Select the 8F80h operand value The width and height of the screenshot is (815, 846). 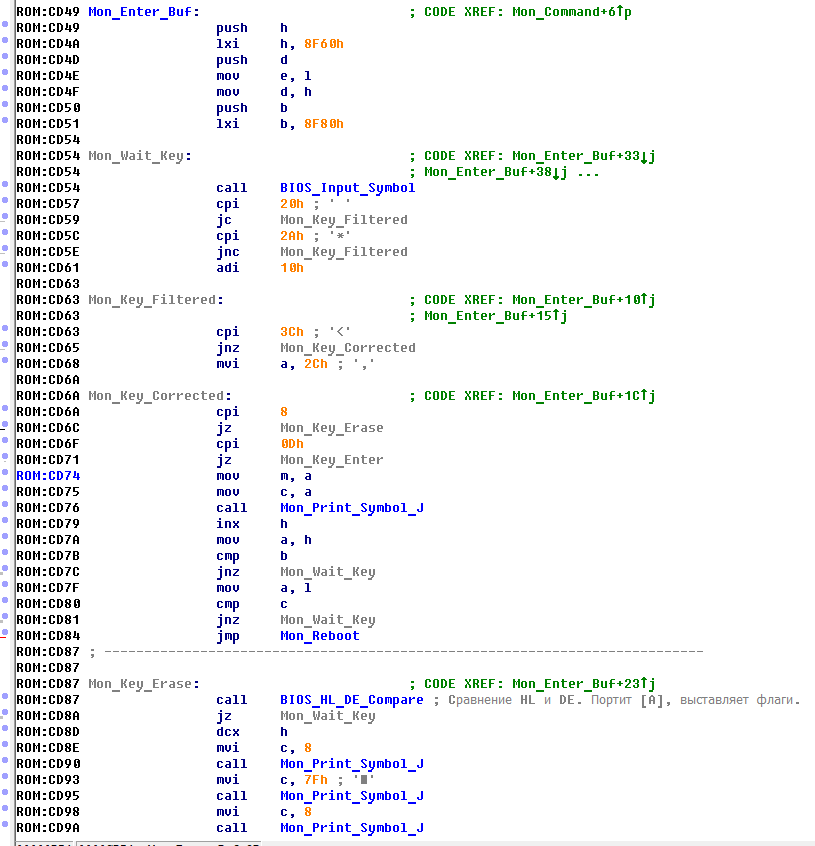[323, 124]
